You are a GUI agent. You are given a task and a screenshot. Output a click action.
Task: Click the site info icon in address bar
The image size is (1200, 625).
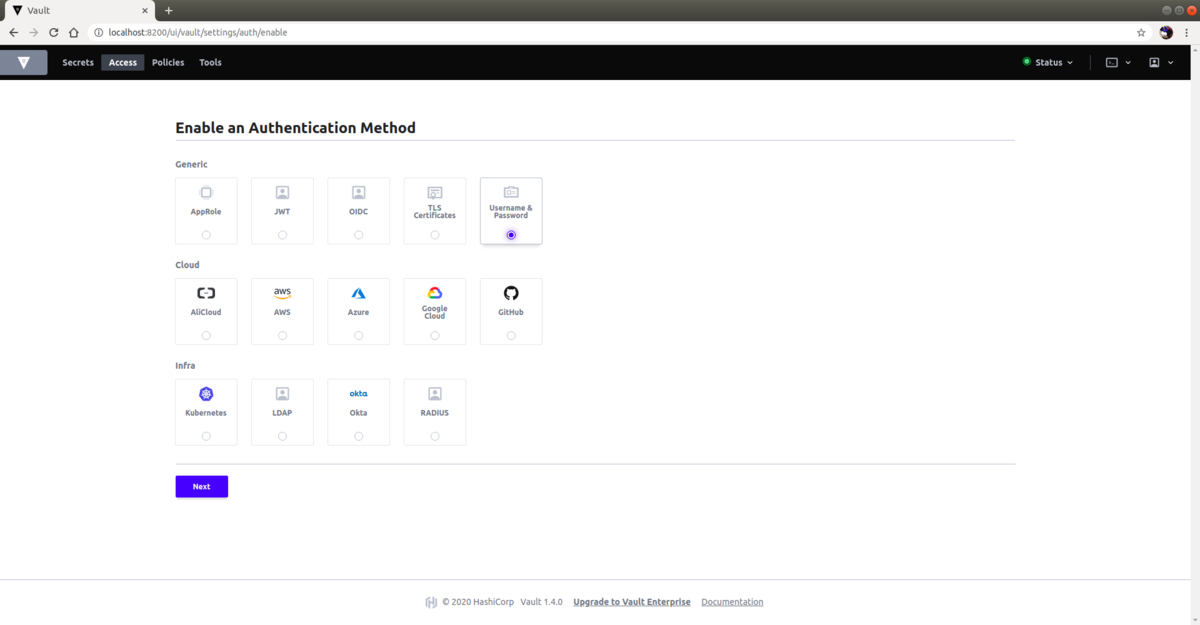tap(98, 32)
